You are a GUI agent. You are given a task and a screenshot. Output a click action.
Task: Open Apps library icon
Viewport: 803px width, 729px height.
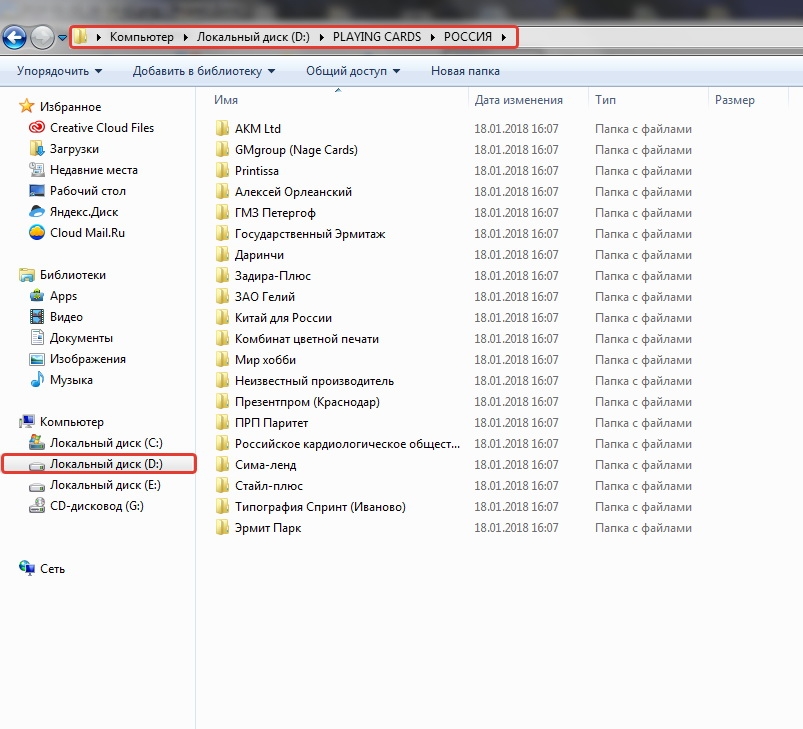(x=37, y=296)
